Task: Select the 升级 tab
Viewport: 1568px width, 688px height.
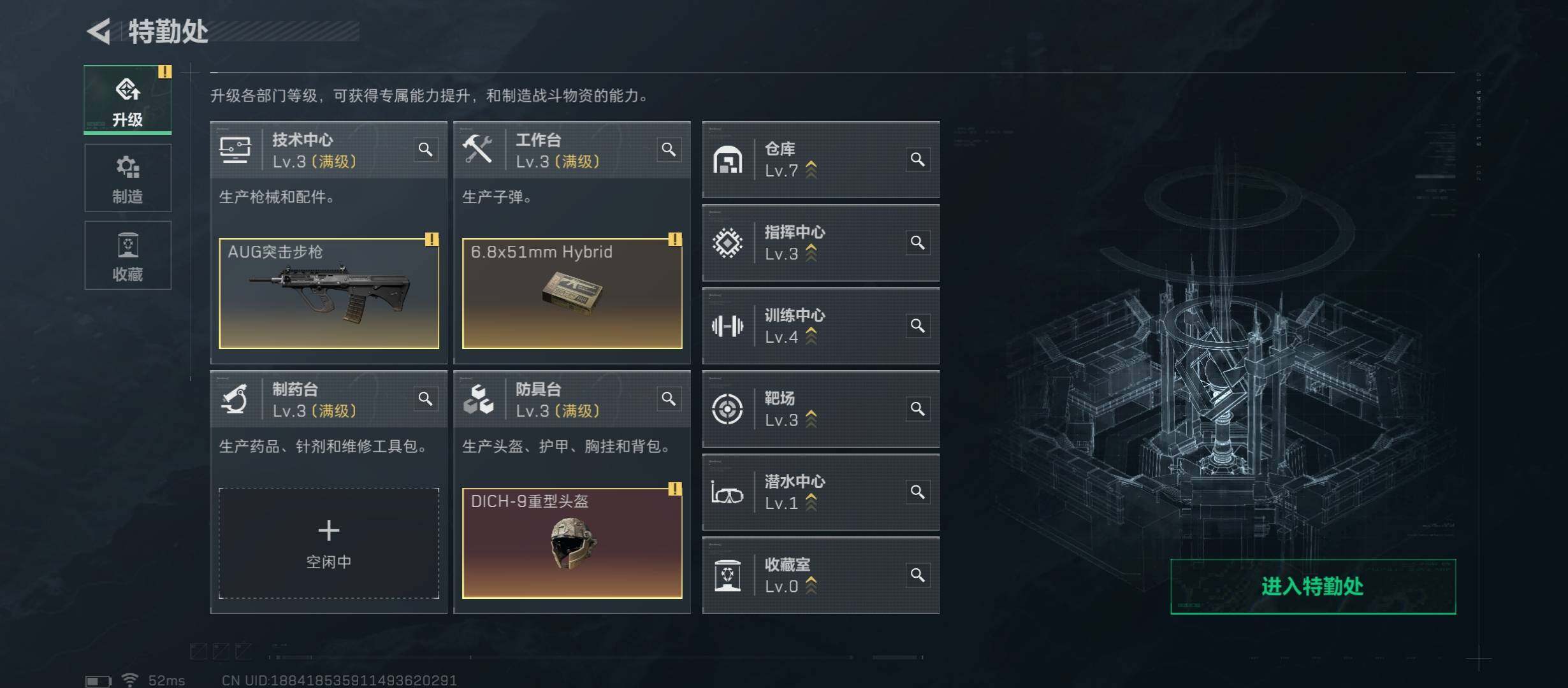Action: pyautogui.click(x=127, y=99)
